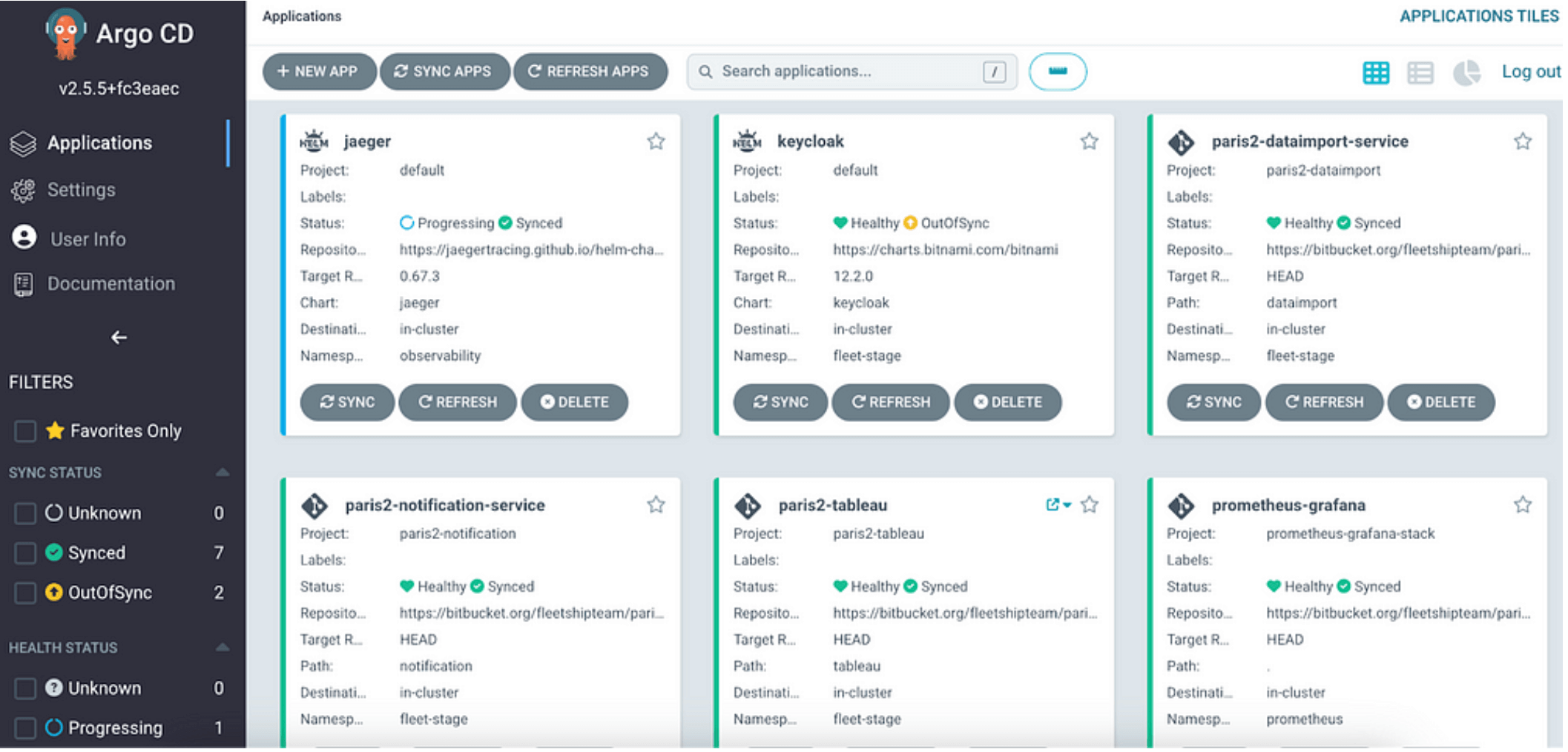The height and width of the screenshot is (752, 1568).
Task: Collapse the Sync Status filter section
Action: coord(222,472)
